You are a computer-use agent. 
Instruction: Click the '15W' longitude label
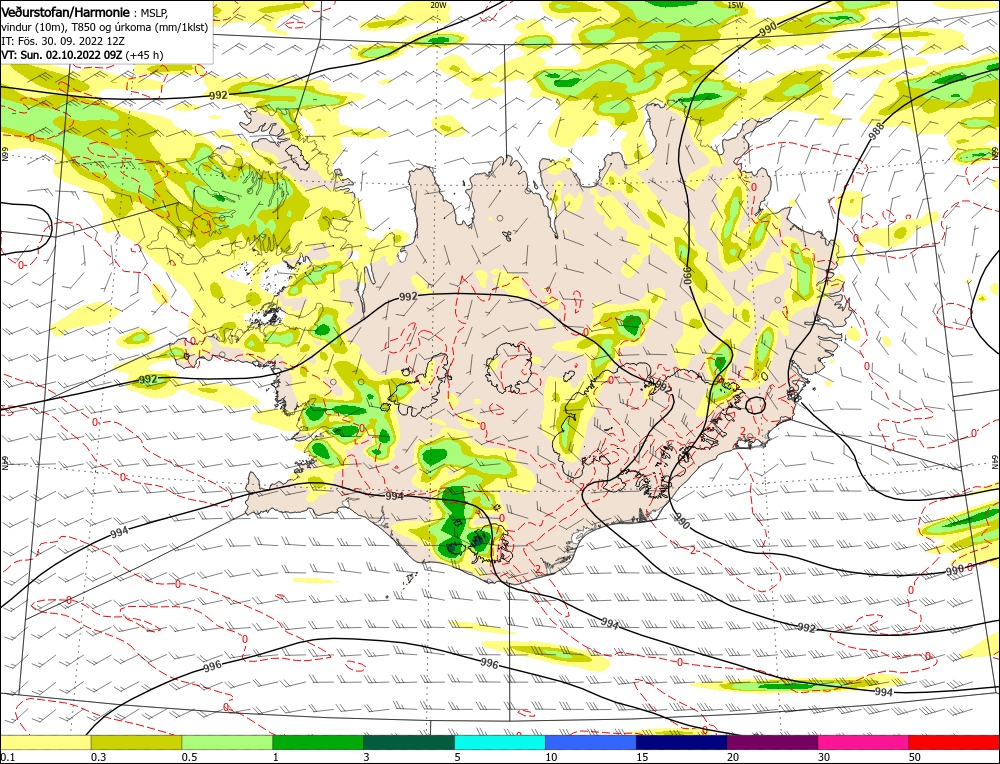(735, 5)
